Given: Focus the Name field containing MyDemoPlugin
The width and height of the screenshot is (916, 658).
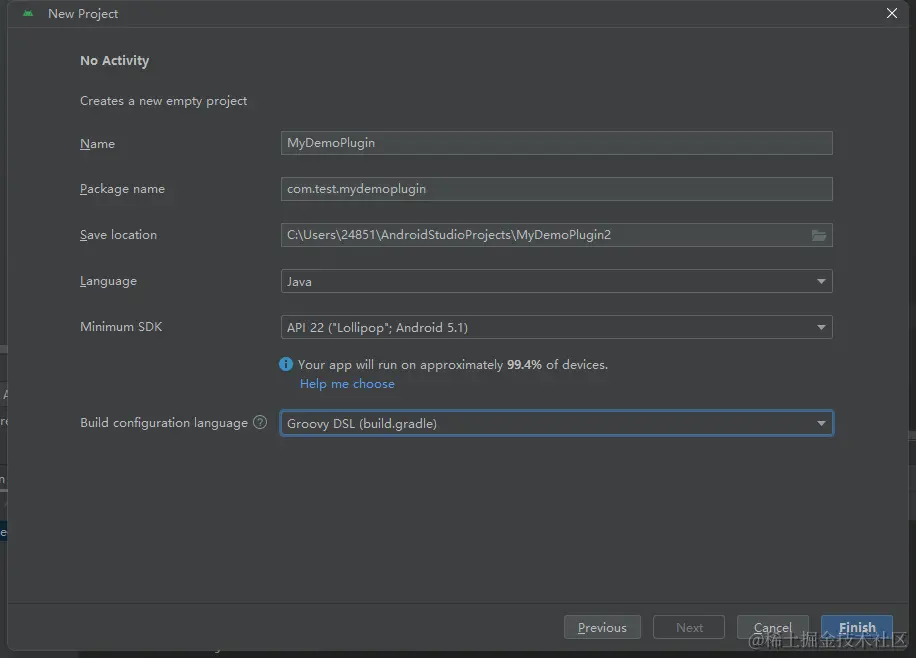Looking at the screenshot, I should coord(556,143).
